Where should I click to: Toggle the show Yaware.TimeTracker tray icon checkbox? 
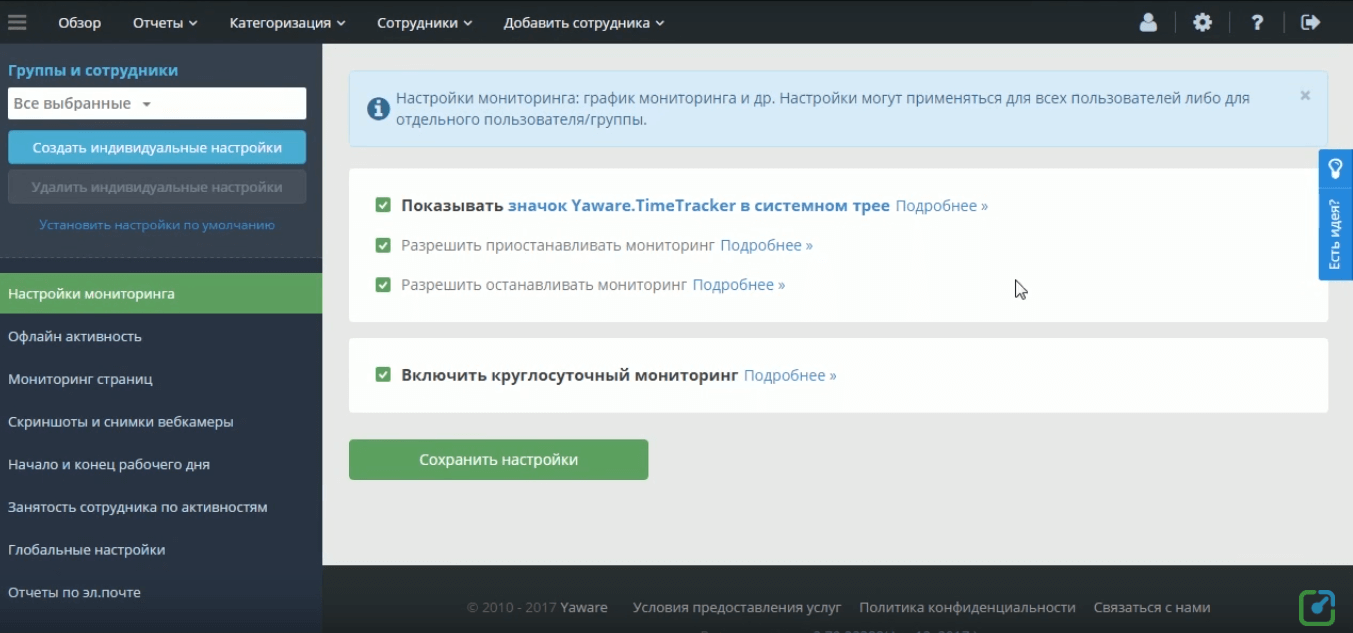(383, 205)
